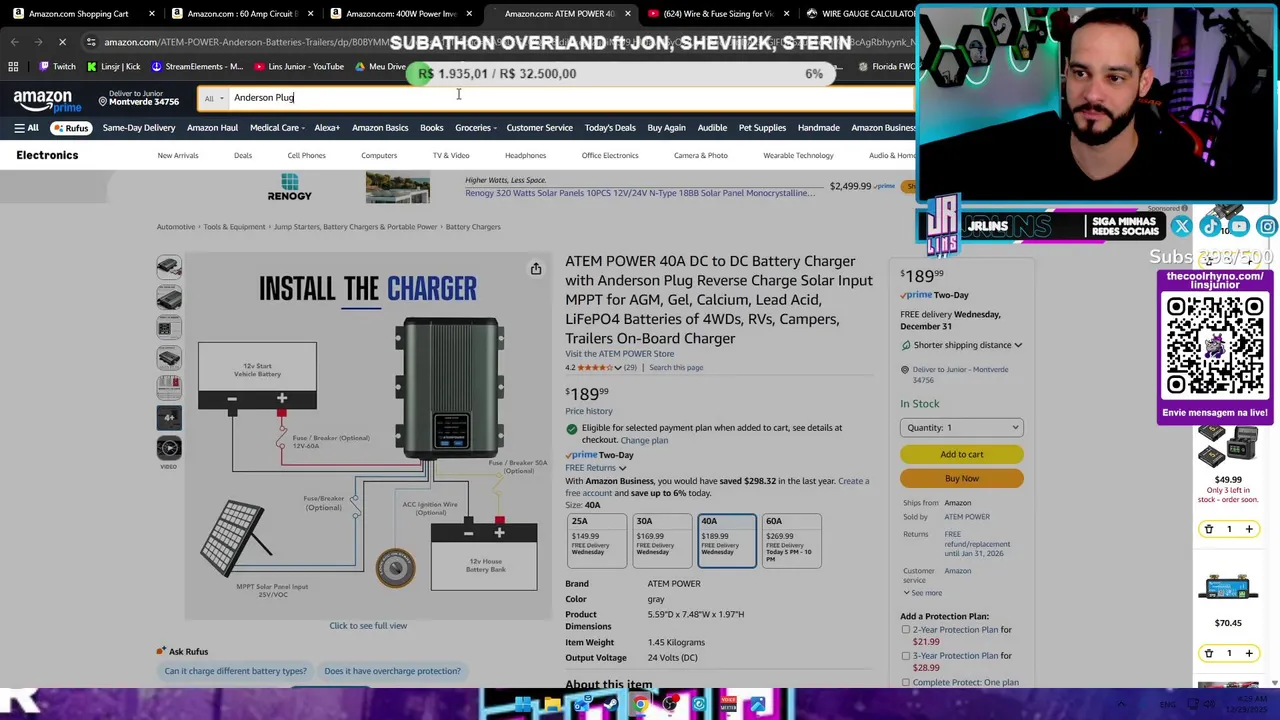
Task: Select the 30A size option
Action: 661,540
